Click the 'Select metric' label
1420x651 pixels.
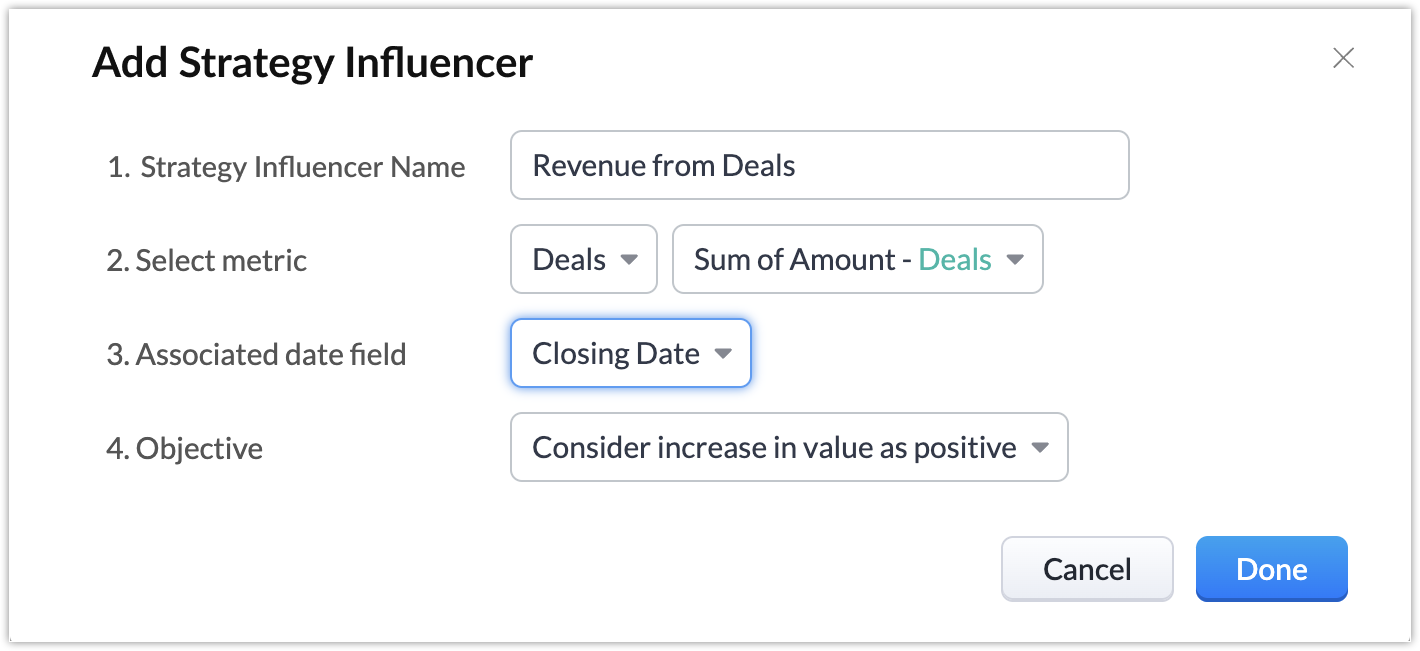pos(207,261)
